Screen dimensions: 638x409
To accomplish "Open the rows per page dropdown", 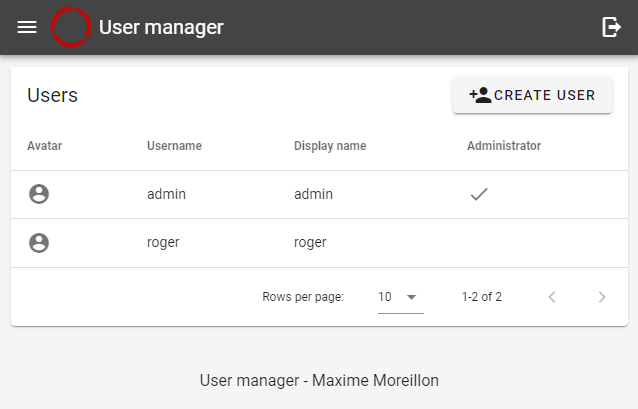I will coord(401,297).
